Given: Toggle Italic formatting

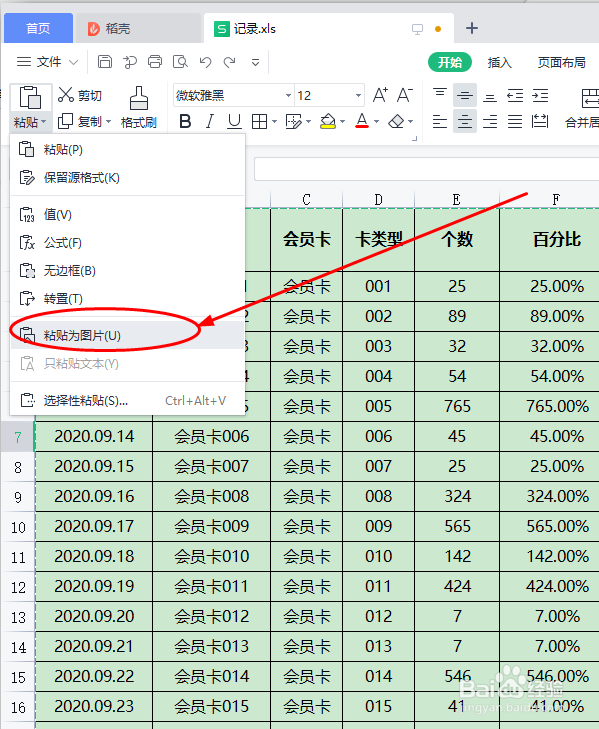Looking at the screenshot, I should (210, 122).
